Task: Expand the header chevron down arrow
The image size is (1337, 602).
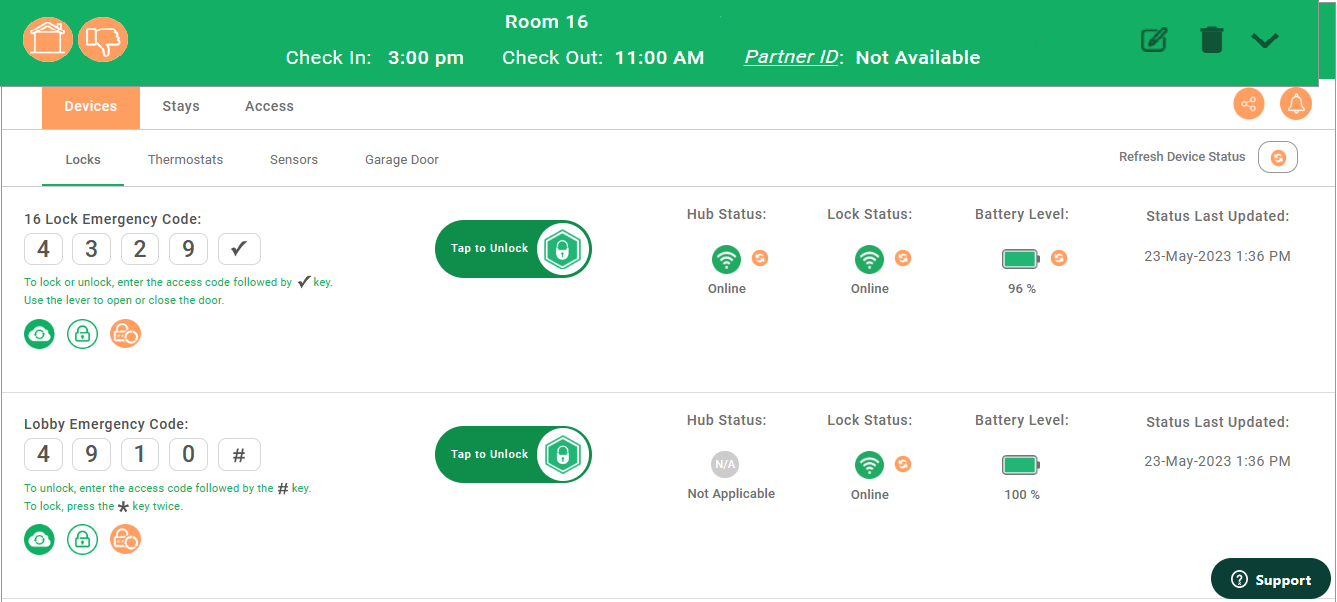Action: (1265, 41)
